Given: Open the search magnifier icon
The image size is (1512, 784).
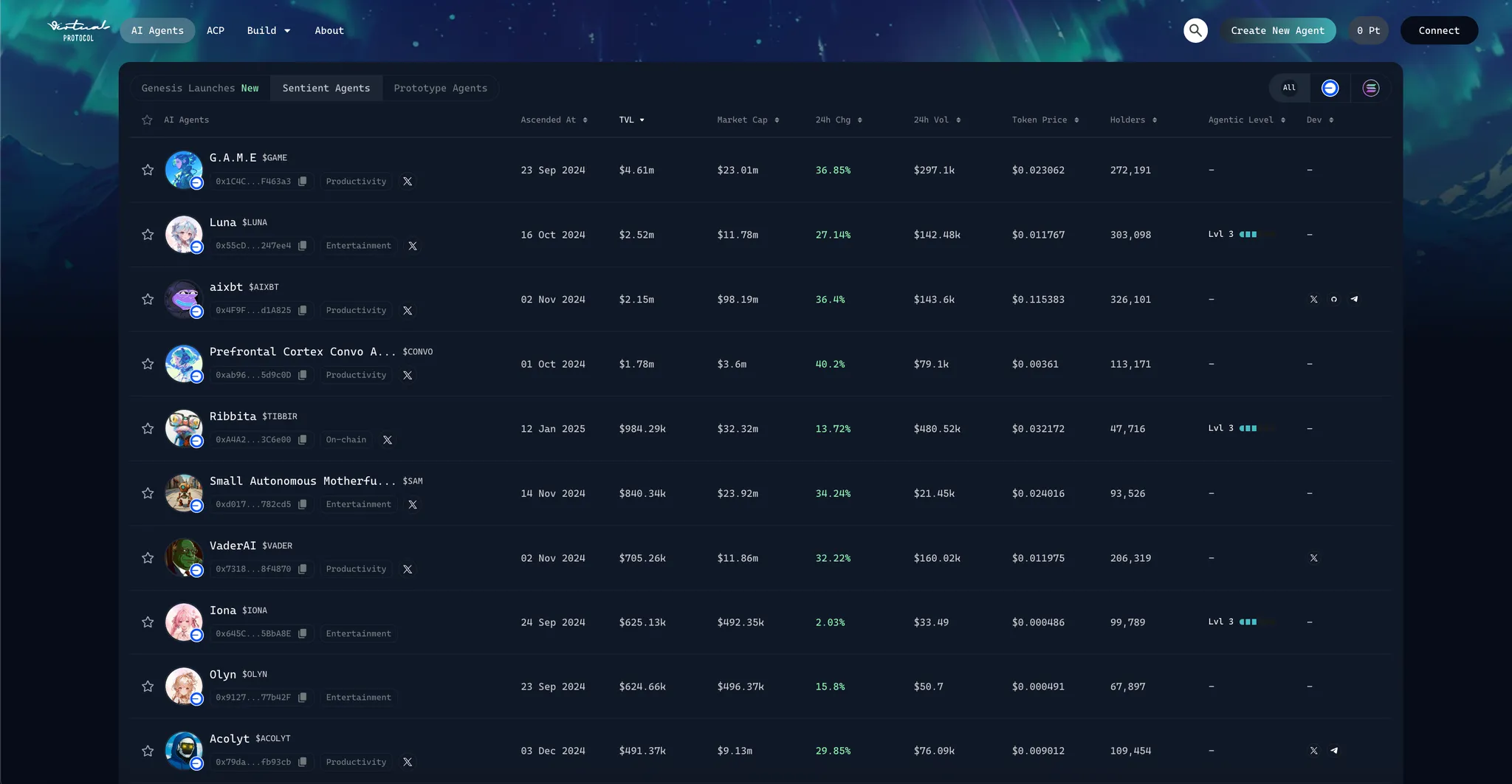Looking at the screenshot, I should click(x=1195, y=30).
